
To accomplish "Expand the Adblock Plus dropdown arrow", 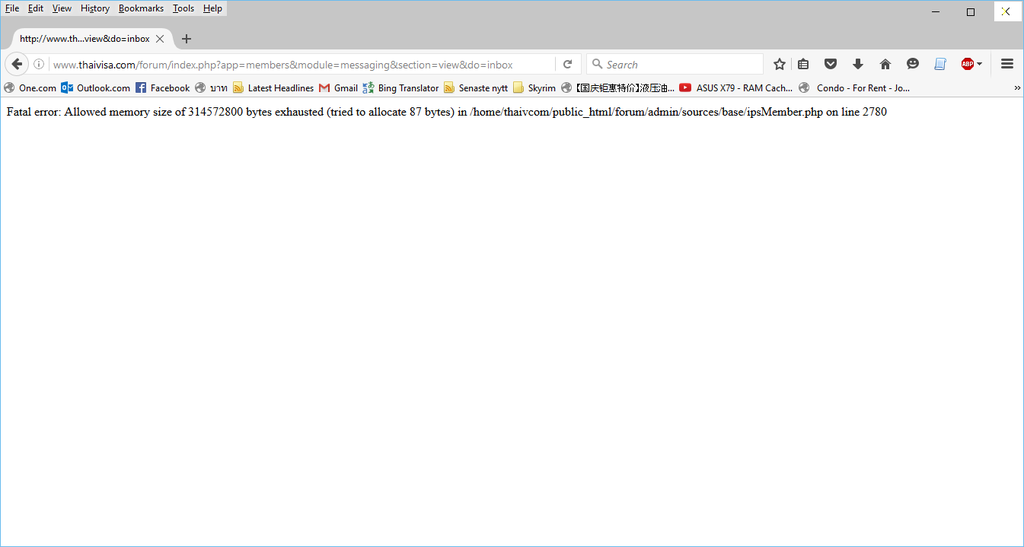I will click(x=980, y=64).
